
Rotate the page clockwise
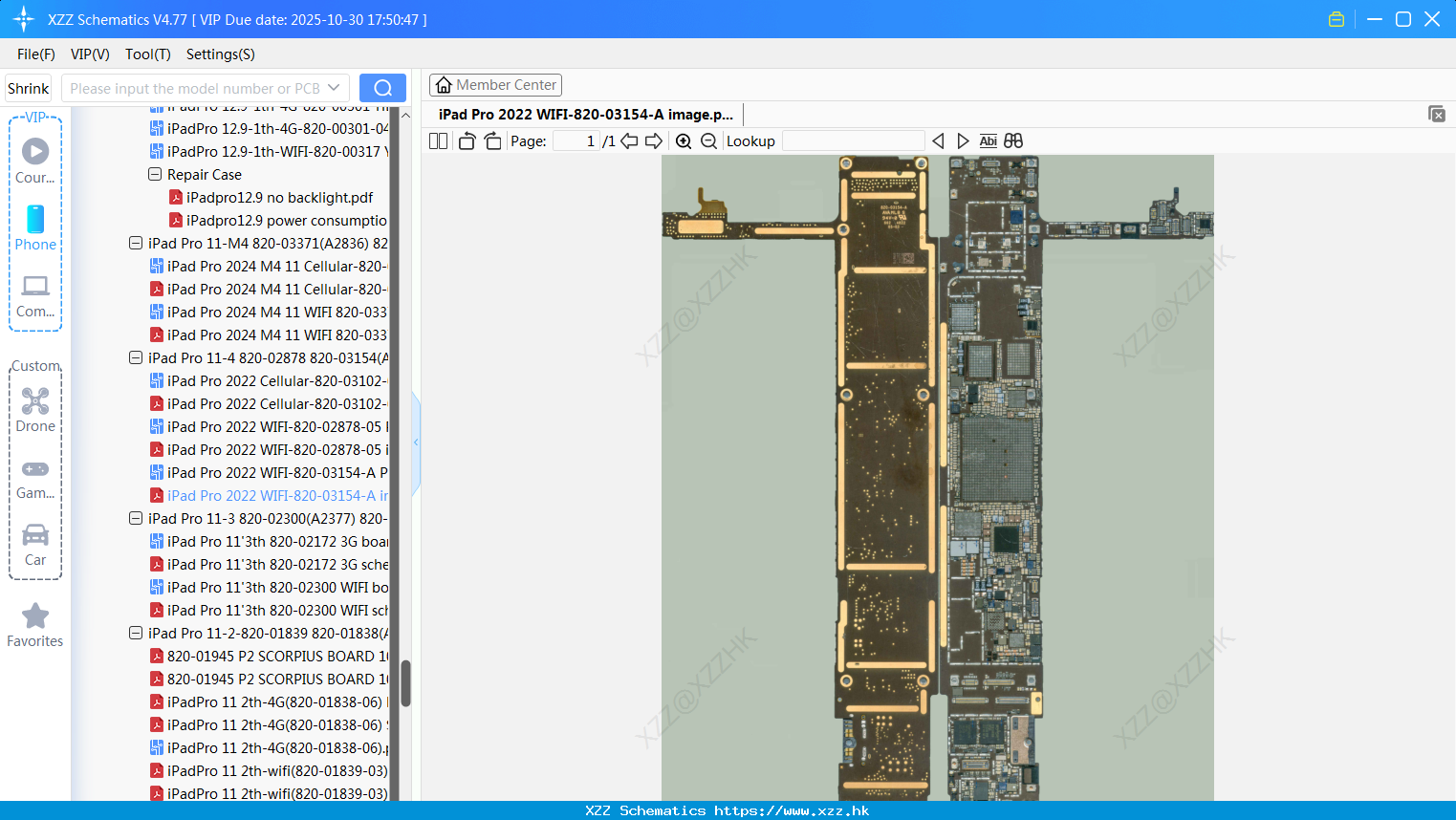click(x=492, y=140)
